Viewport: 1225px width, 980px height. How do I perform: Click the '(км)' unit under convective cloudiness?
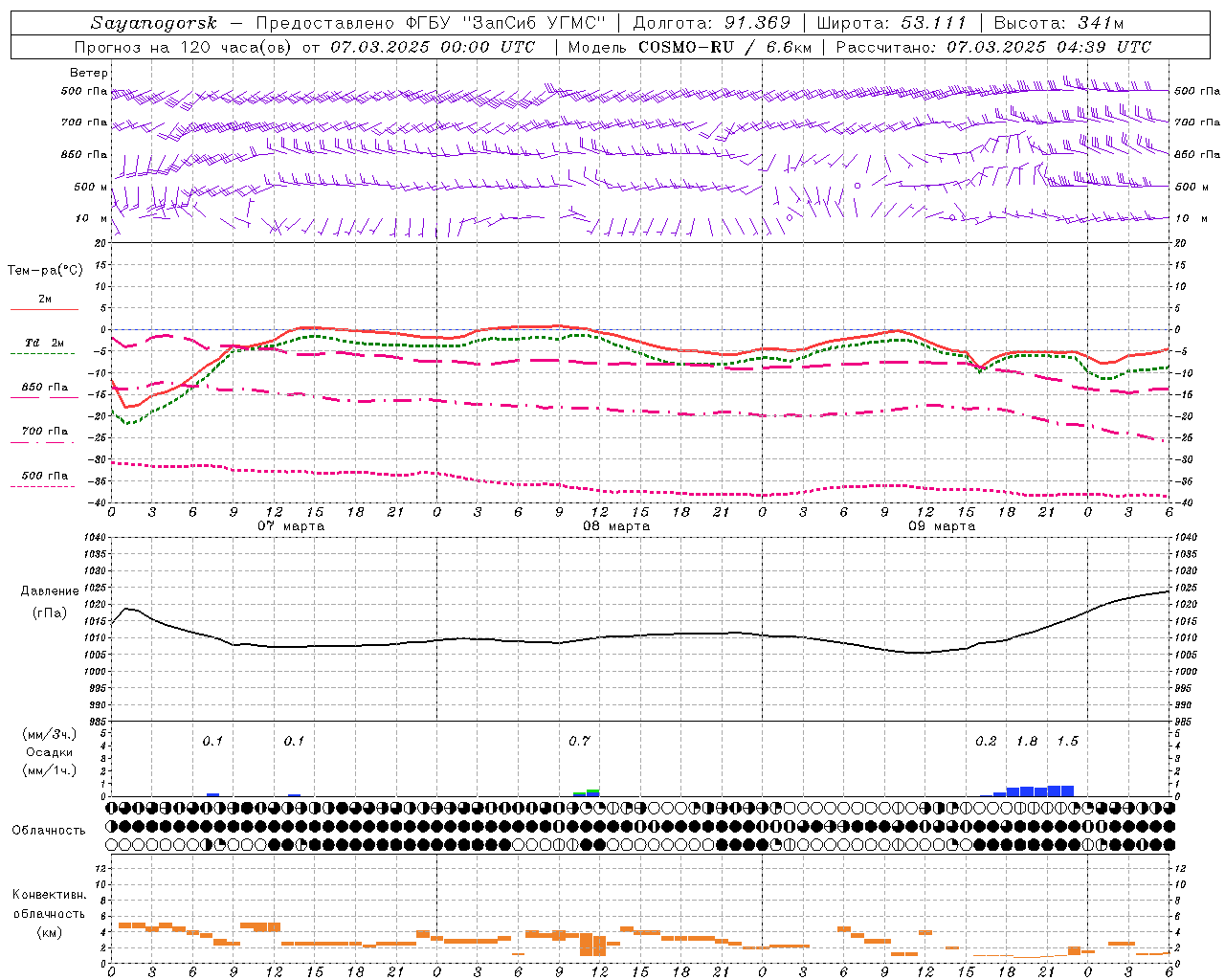[49, 932]
